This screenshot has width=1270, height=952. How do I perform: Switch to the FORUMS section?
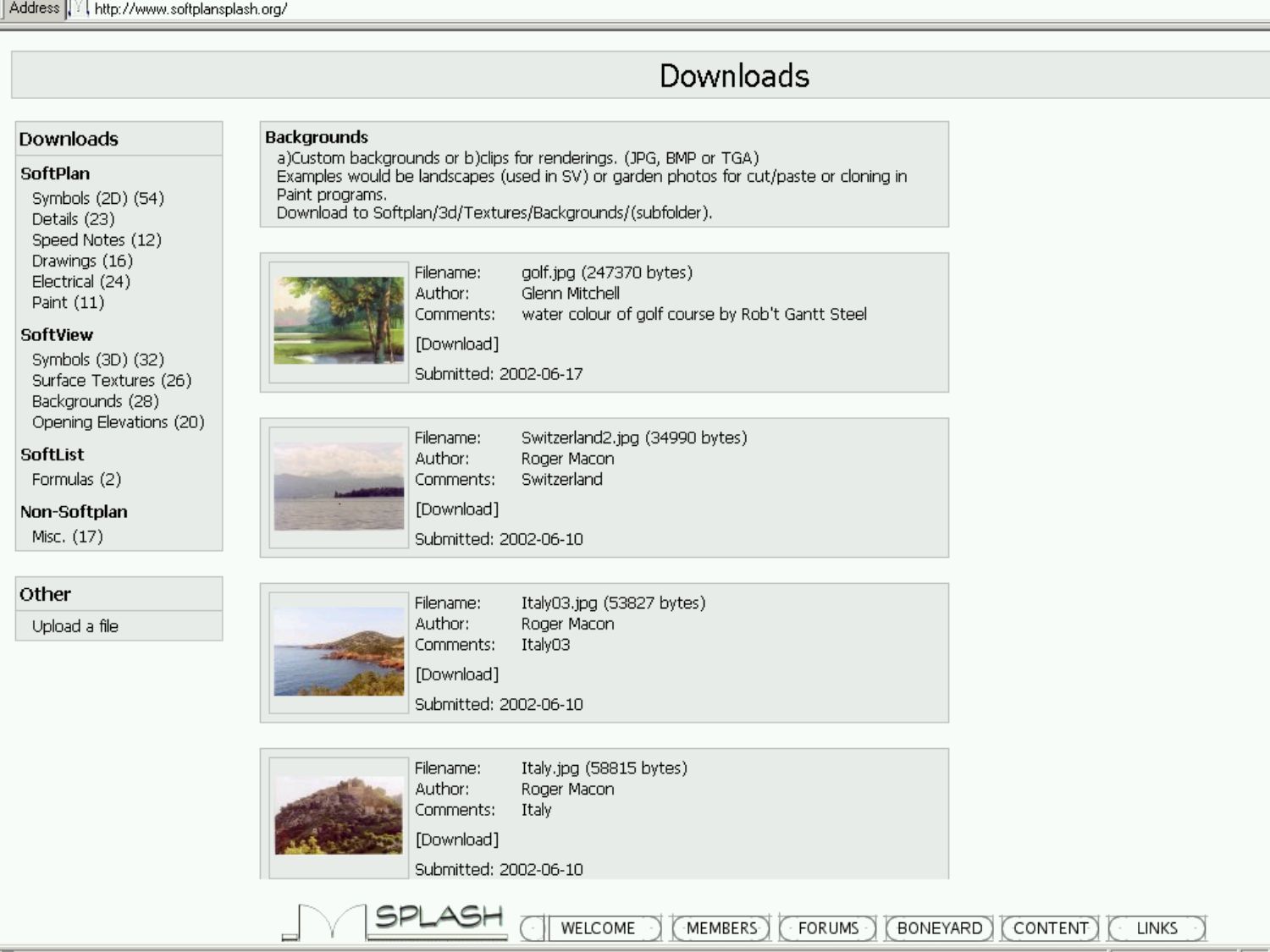click(x=828, y=928)
